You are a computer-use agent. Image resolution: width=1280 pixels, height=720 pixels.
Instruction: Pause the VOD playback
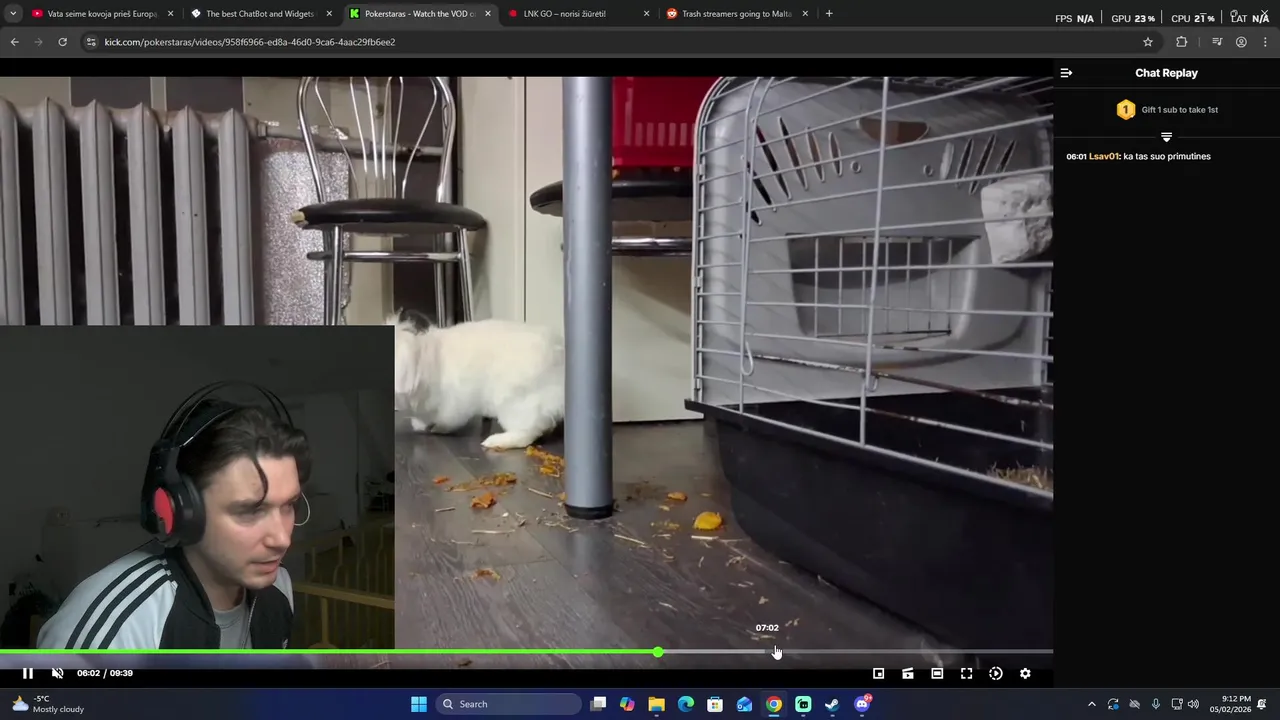click(28, 673)
